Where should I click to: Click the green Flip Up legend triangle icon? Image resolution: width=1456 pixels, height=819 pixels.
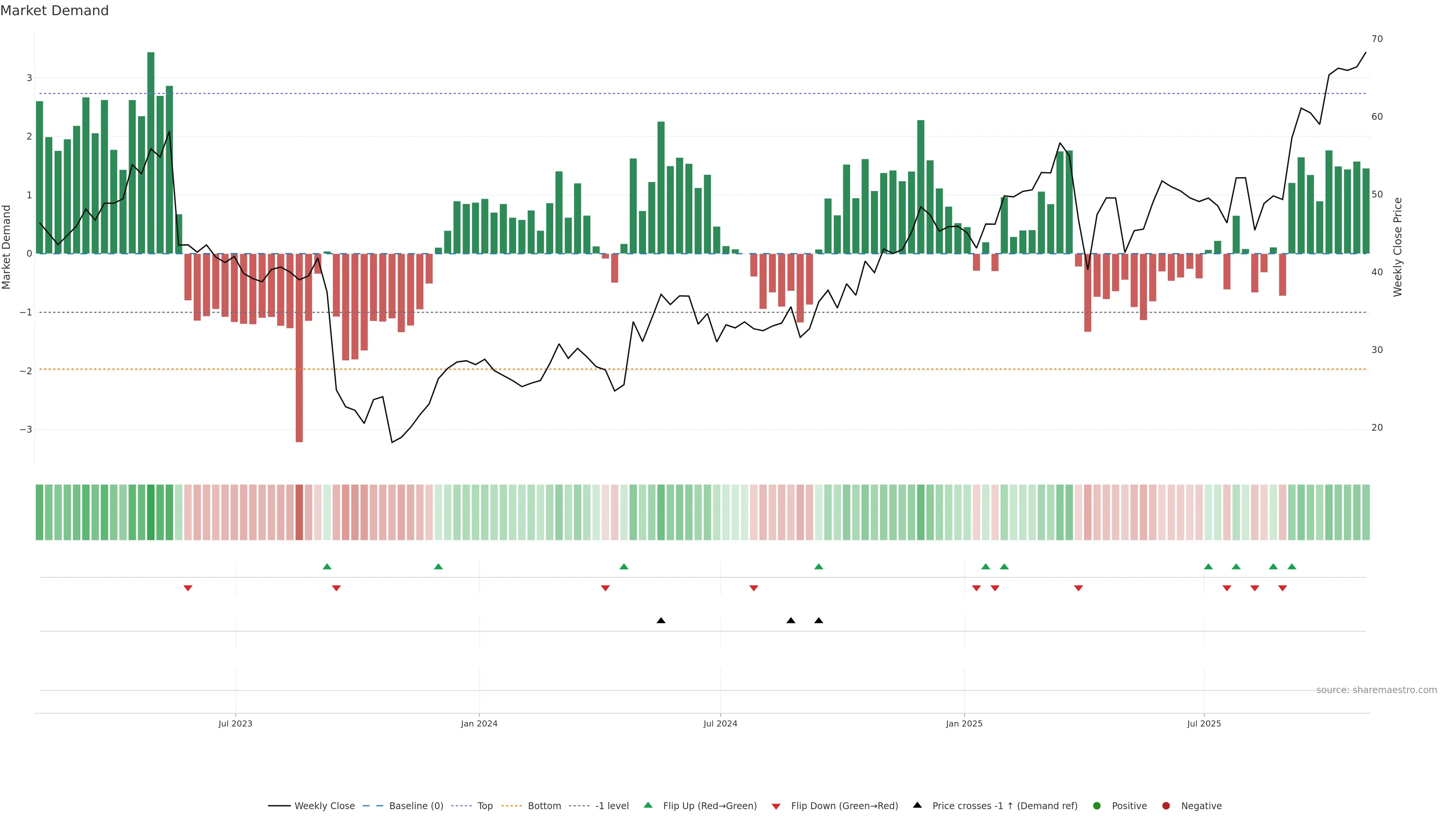click(648, 805)
